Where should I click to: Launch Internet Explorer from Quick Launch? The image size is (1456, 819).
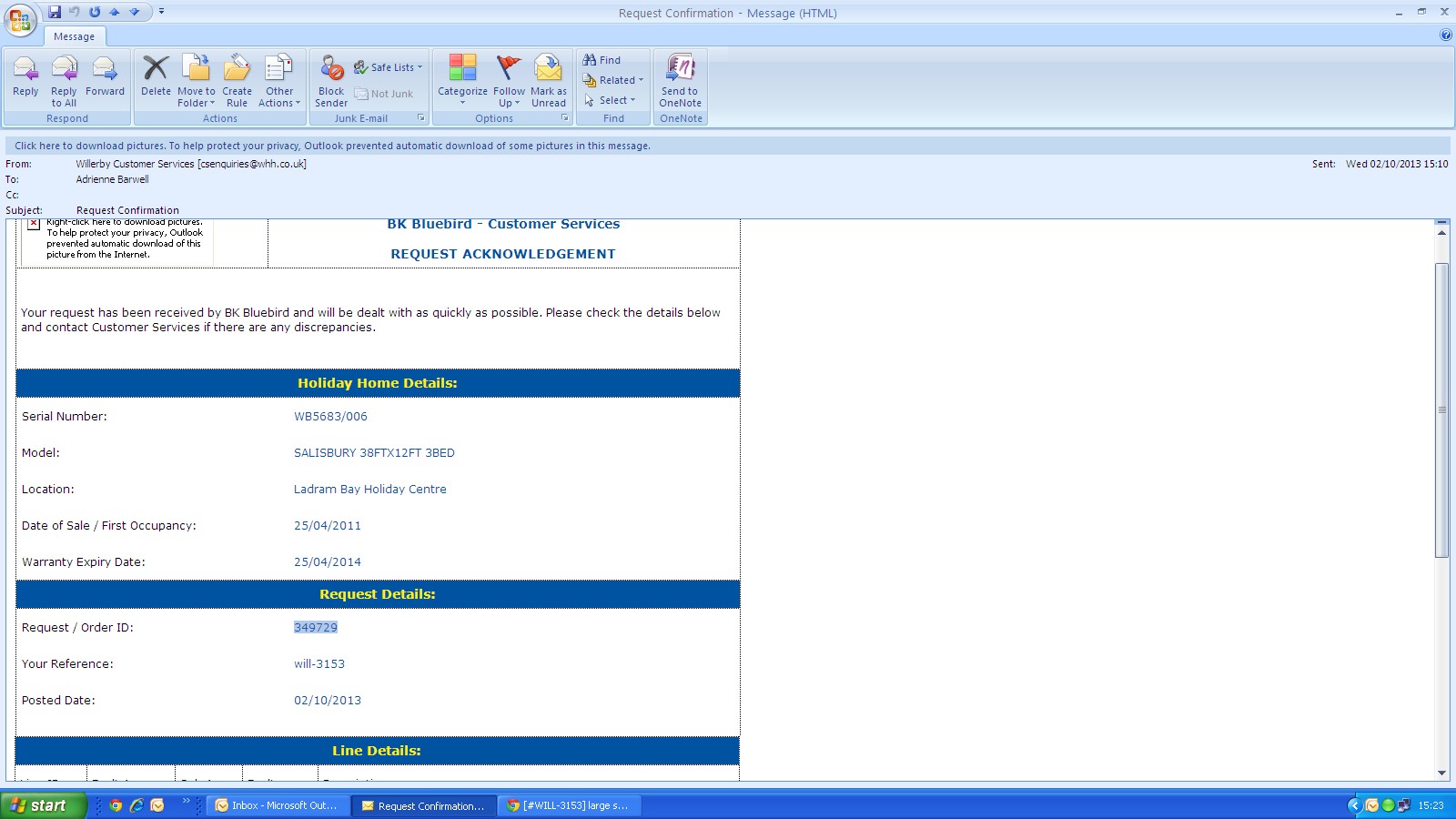(136, 805)
